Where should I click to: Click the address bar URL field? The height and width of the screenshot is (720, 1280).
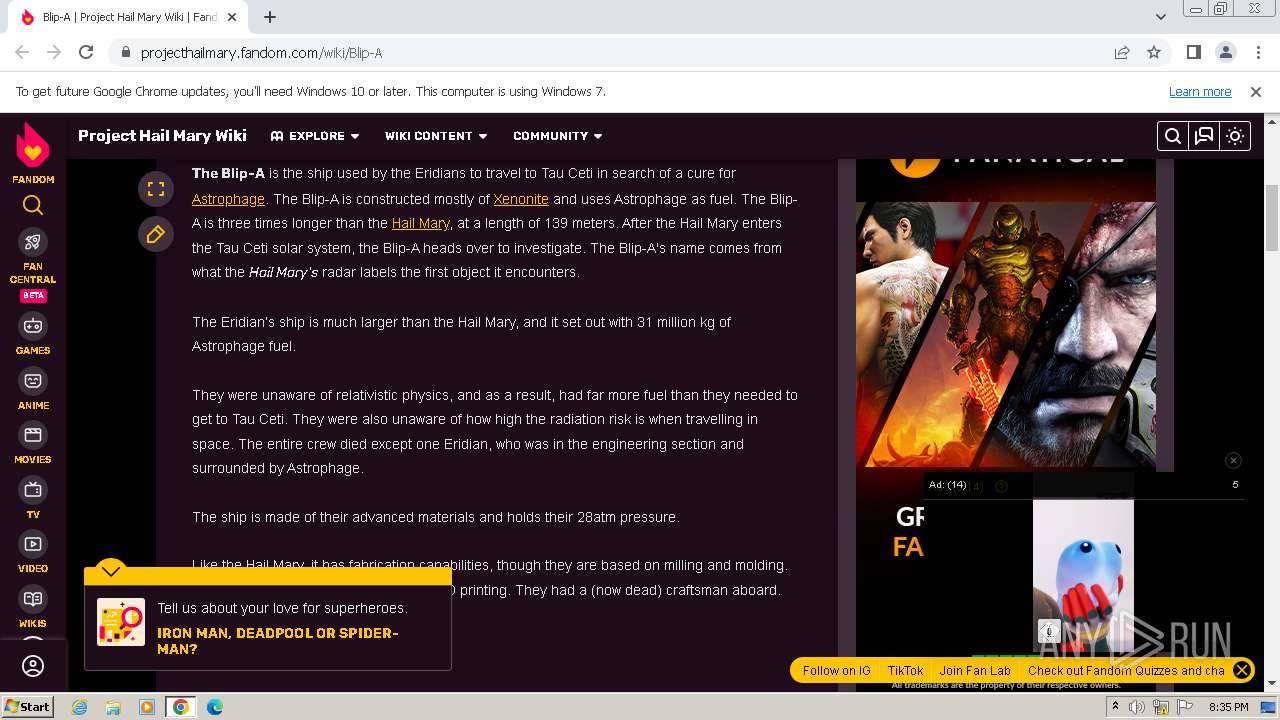(x=620, y=52)
